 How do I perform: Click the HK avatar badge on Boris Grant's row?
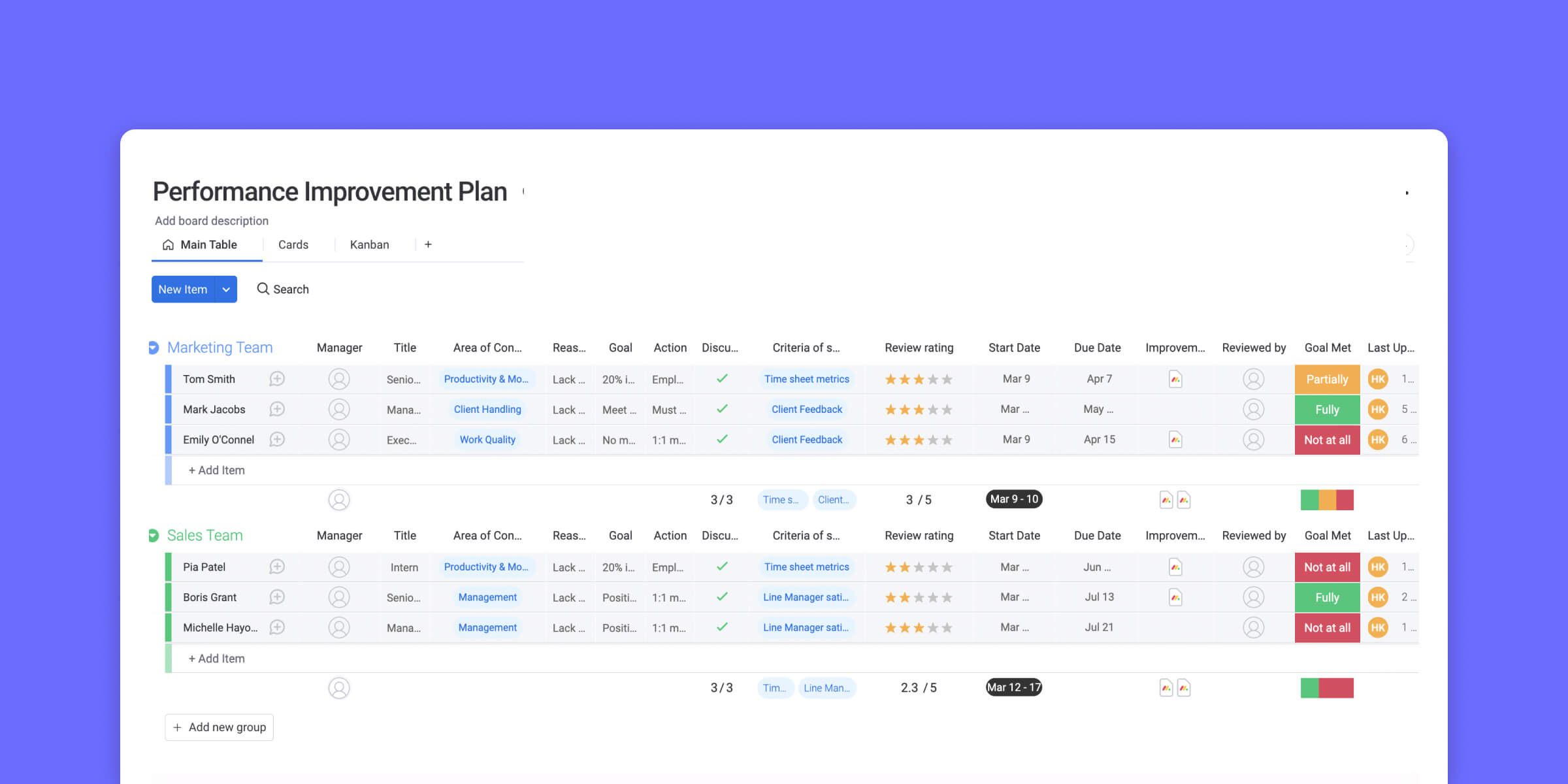[x=1378, y=596]
